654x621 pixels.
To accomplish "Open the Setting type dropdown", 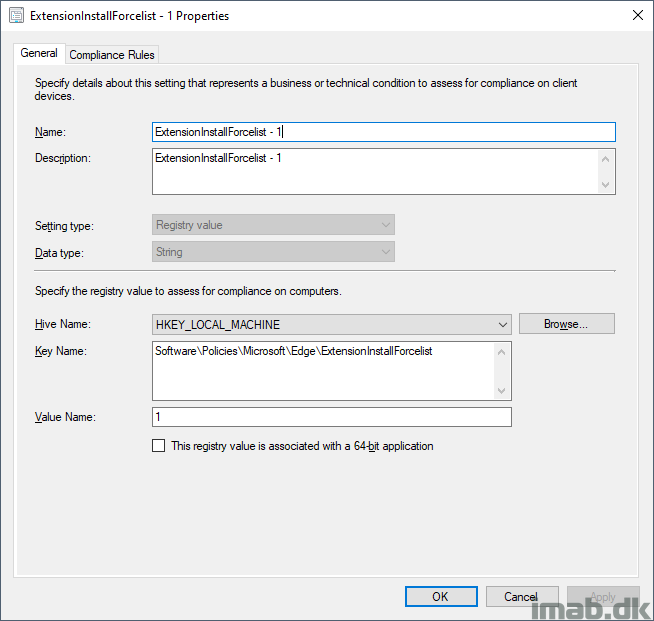I will click(273, 225).
